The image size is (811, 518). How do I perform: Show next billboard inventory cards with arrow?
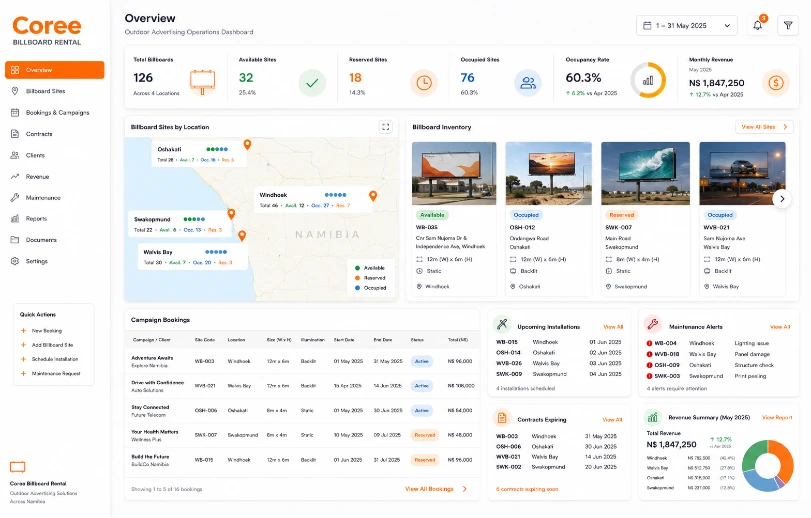pos(782,199)
